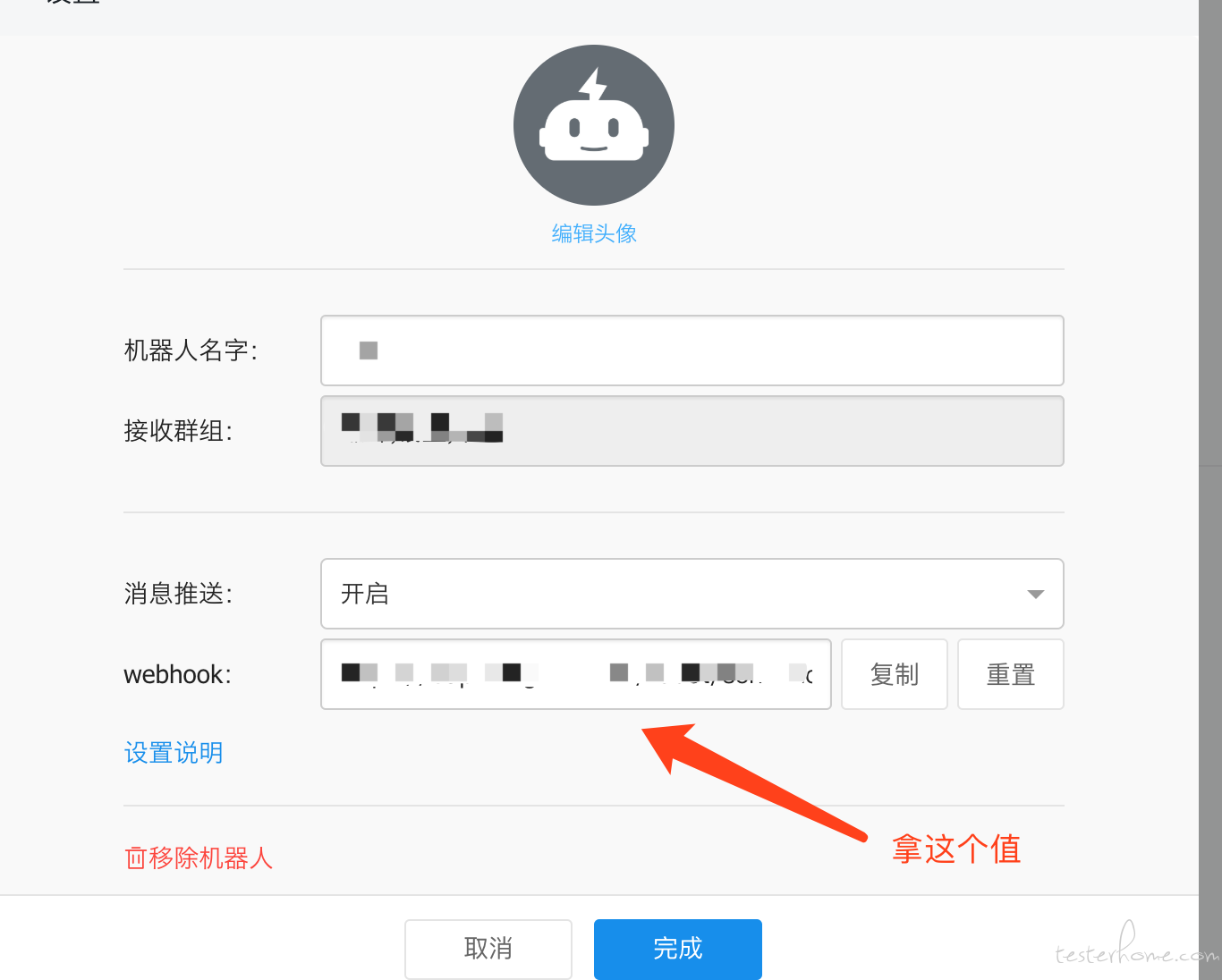Open the 消息推送 dropdown showing 开启
The width and height of the screenshot is (1222, 980).
tap(692, 594)
